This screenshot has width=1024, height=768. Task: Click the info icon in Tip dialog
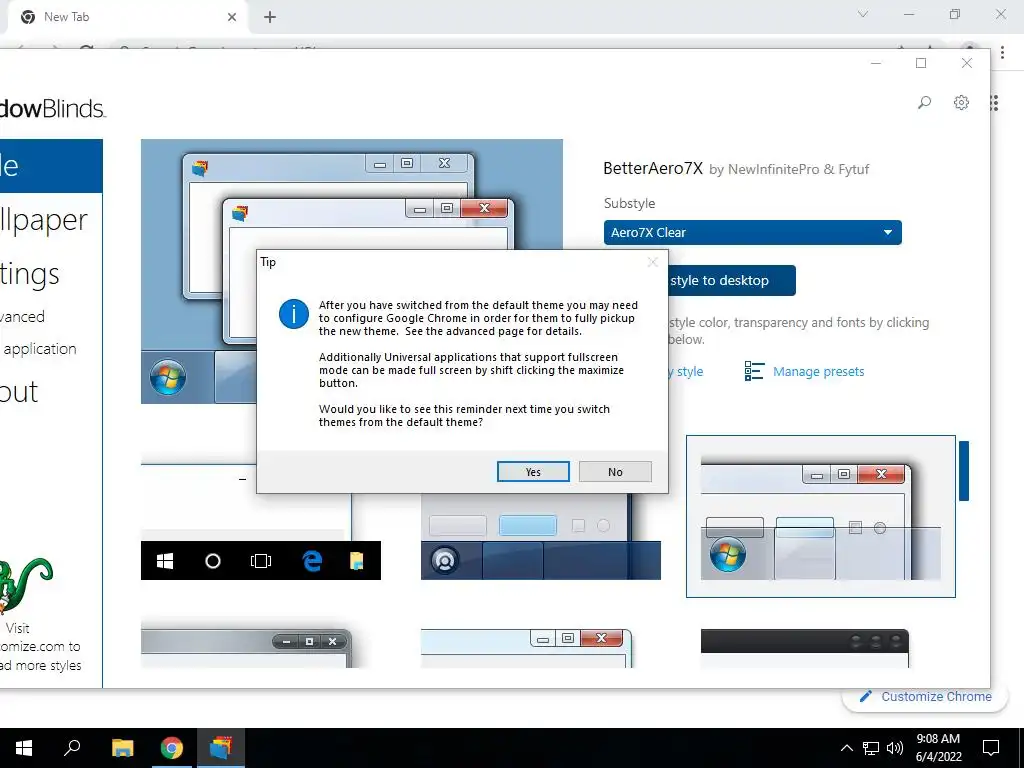click(294, 314)
